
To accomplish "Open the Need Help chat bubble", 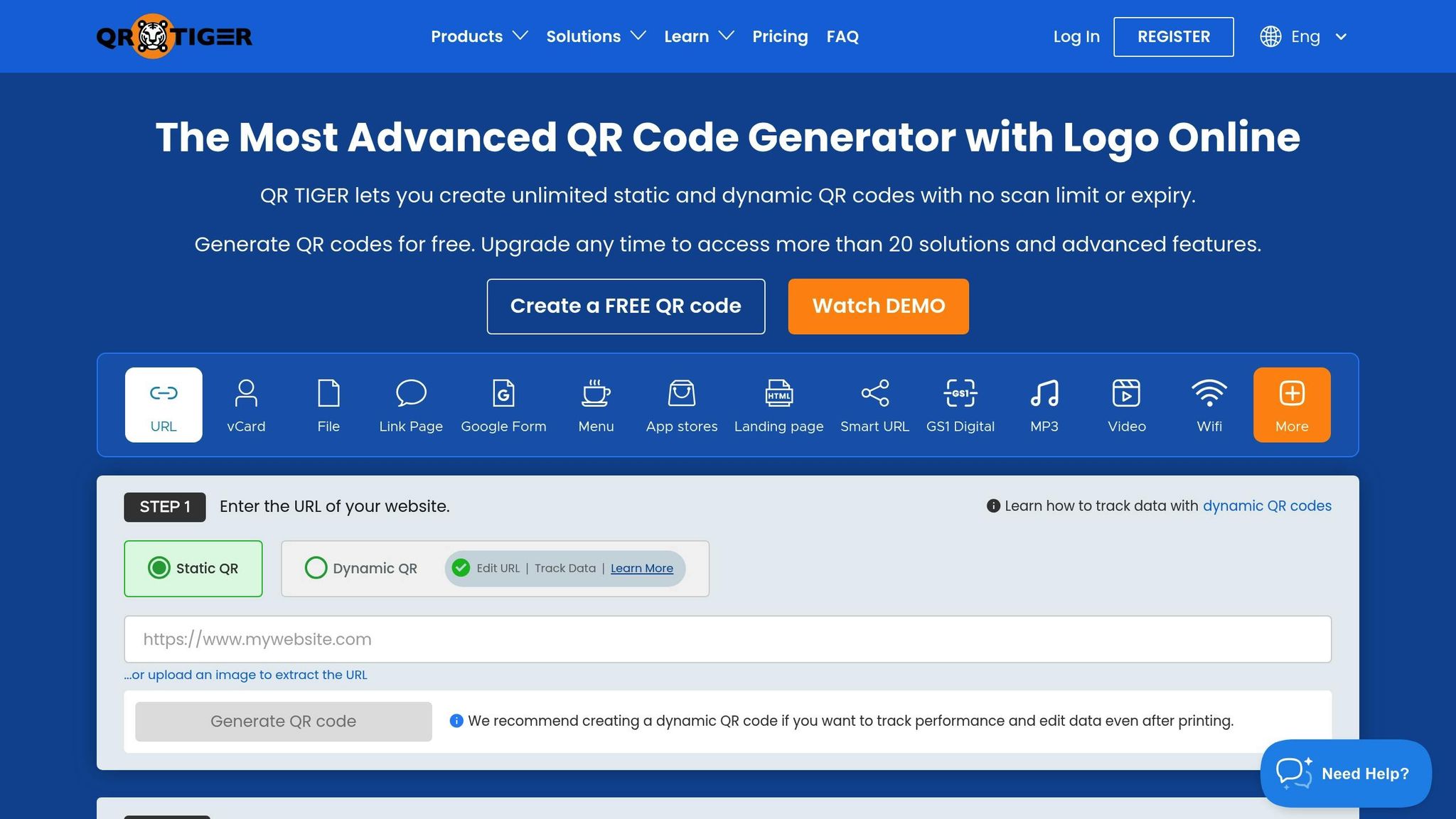I will (1346, 773).
